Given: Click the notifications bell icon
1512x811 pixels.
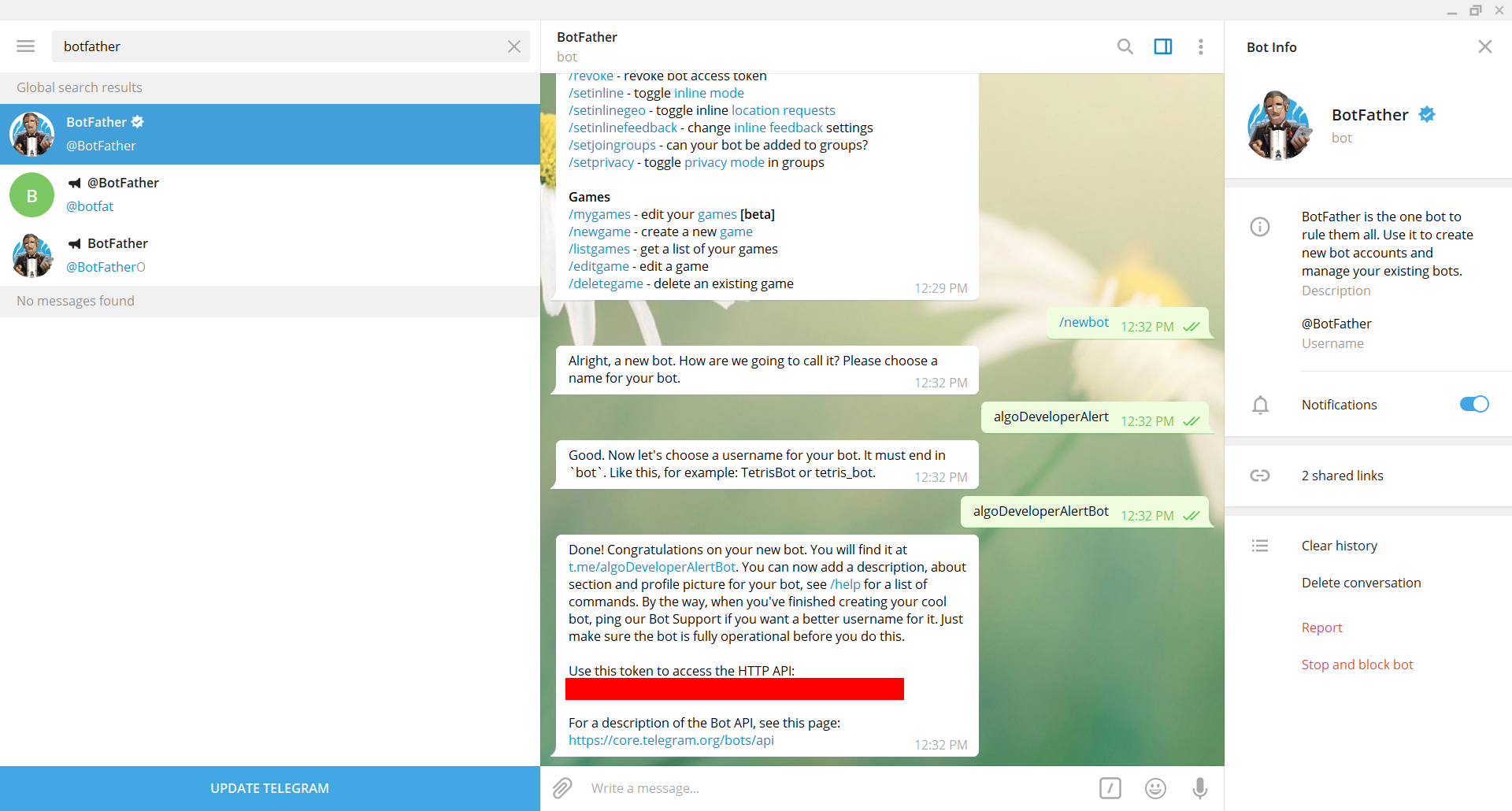Looking at the screenshot, I should pos(1260,405).
